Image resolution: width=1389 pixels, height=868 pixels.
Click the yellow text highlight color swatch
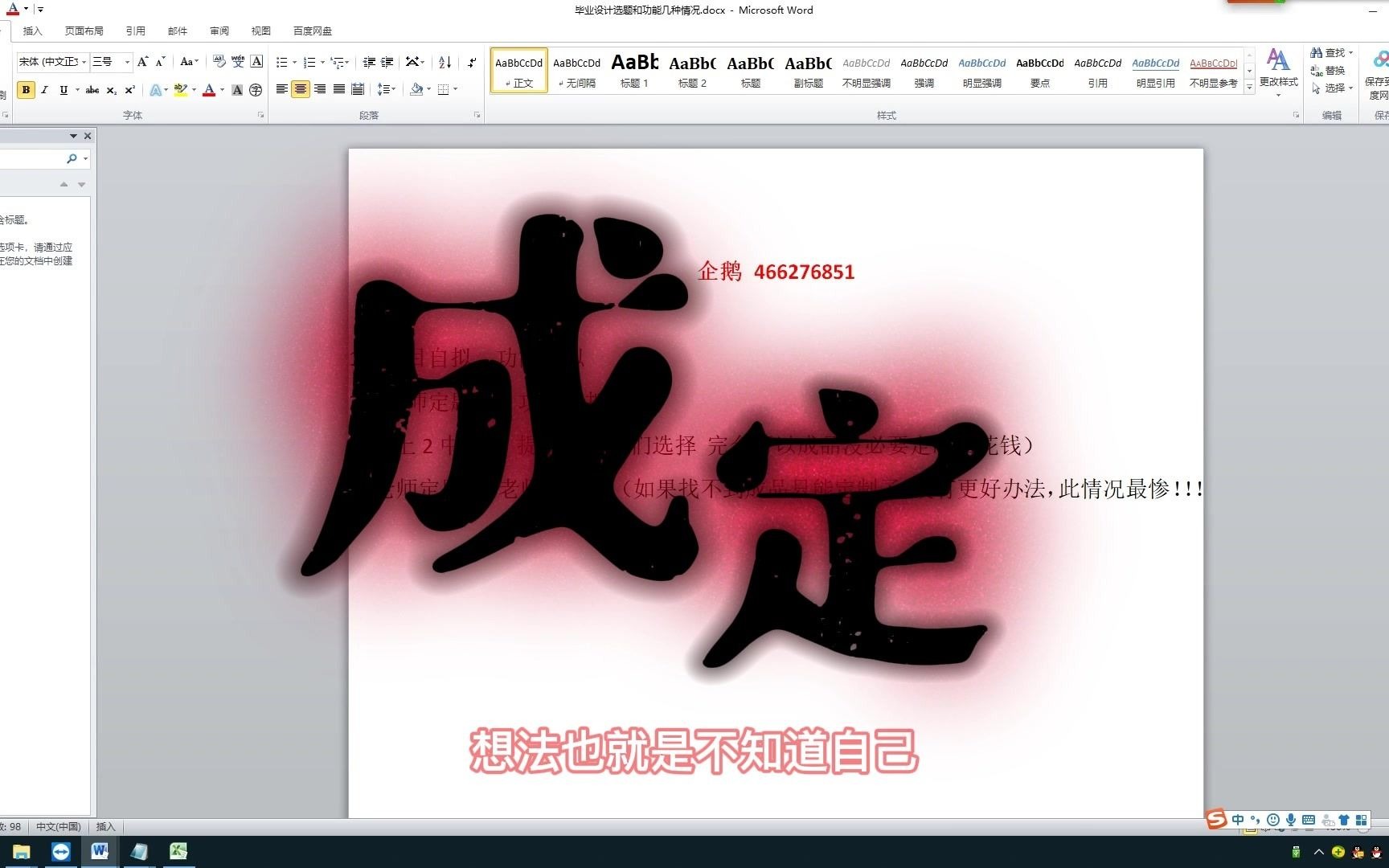(180, 90)
